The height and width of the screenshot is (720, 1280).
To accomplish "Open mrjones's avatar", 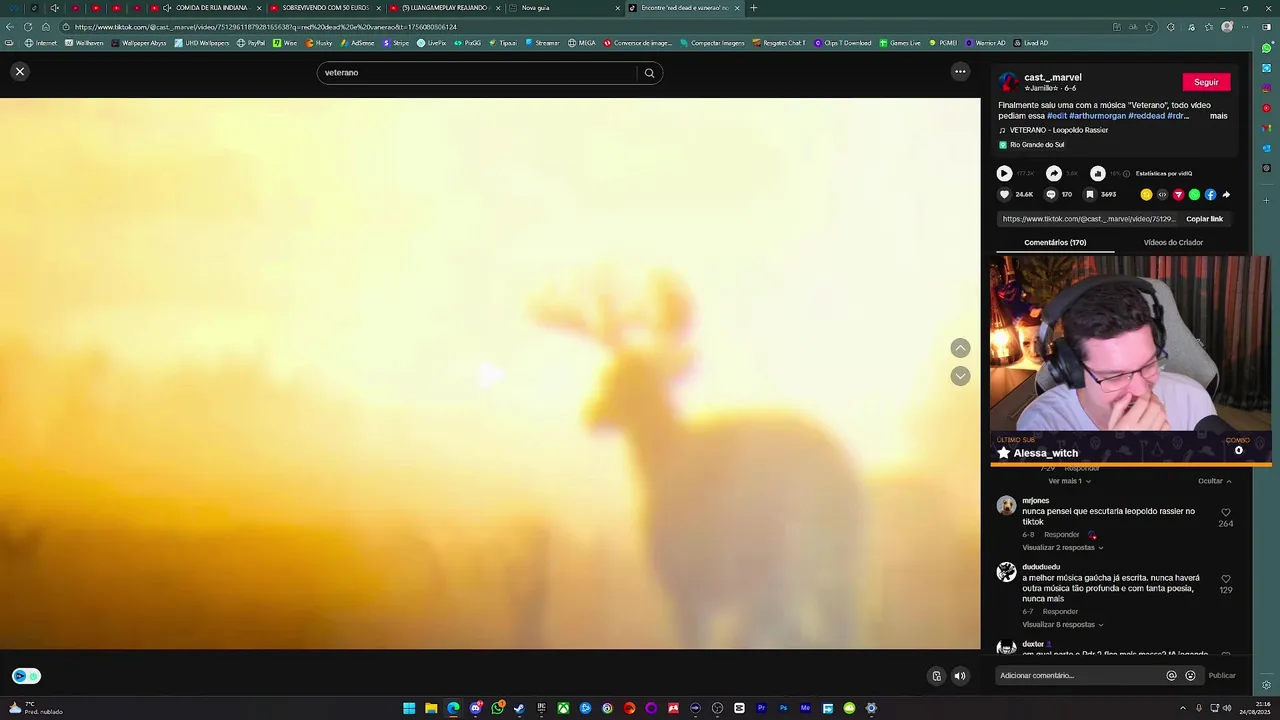I will pyautogui.click(x=1006, y=506).
